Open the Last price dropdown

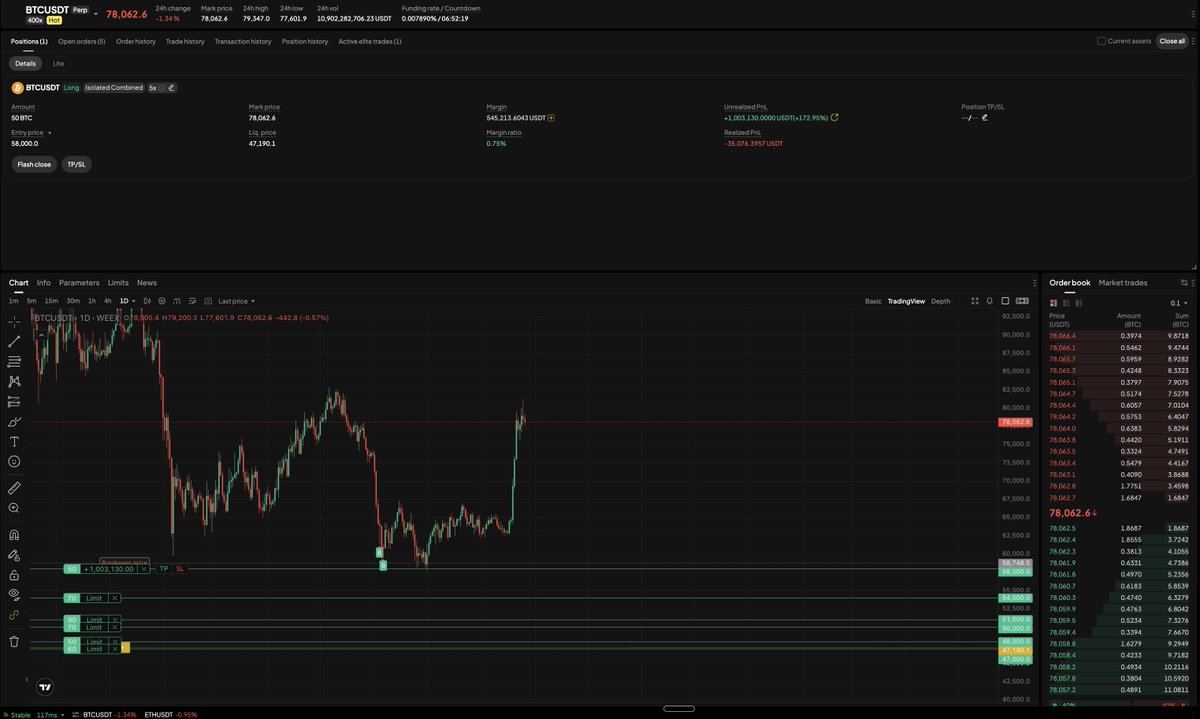pos(236,301)
